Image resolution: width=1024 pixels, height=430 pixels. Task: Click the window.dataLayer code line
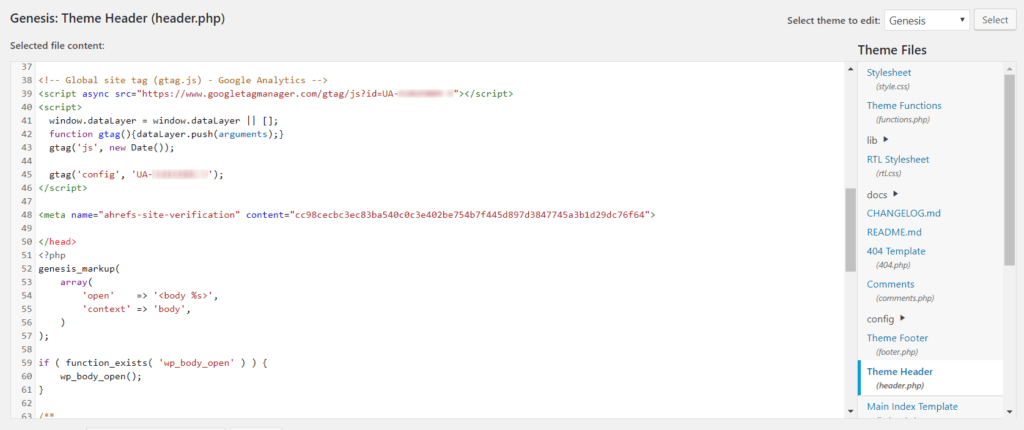pos(164,120)
